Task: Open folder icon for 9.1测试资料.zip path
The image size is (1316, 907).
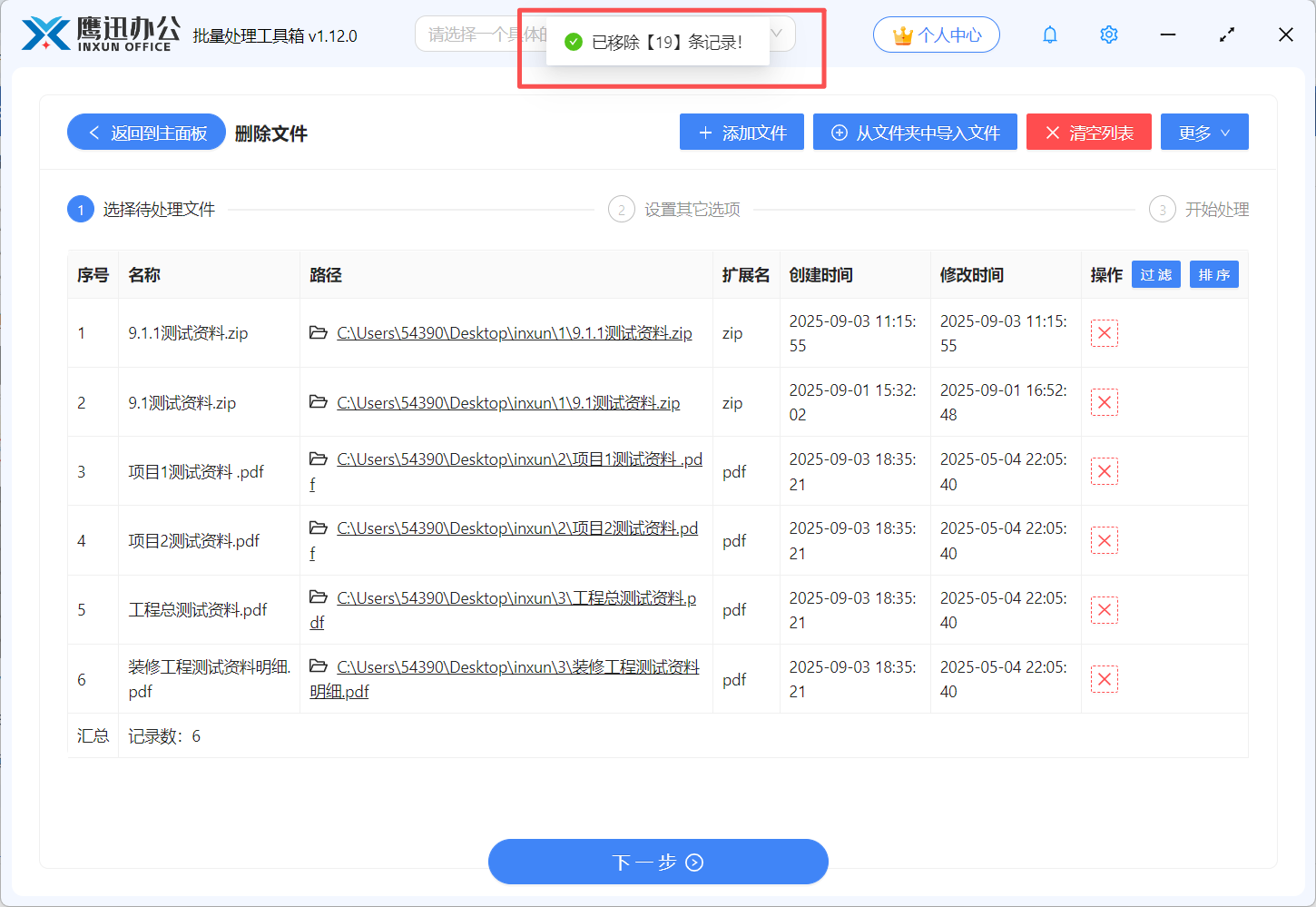Action: (x=319, y=401)
